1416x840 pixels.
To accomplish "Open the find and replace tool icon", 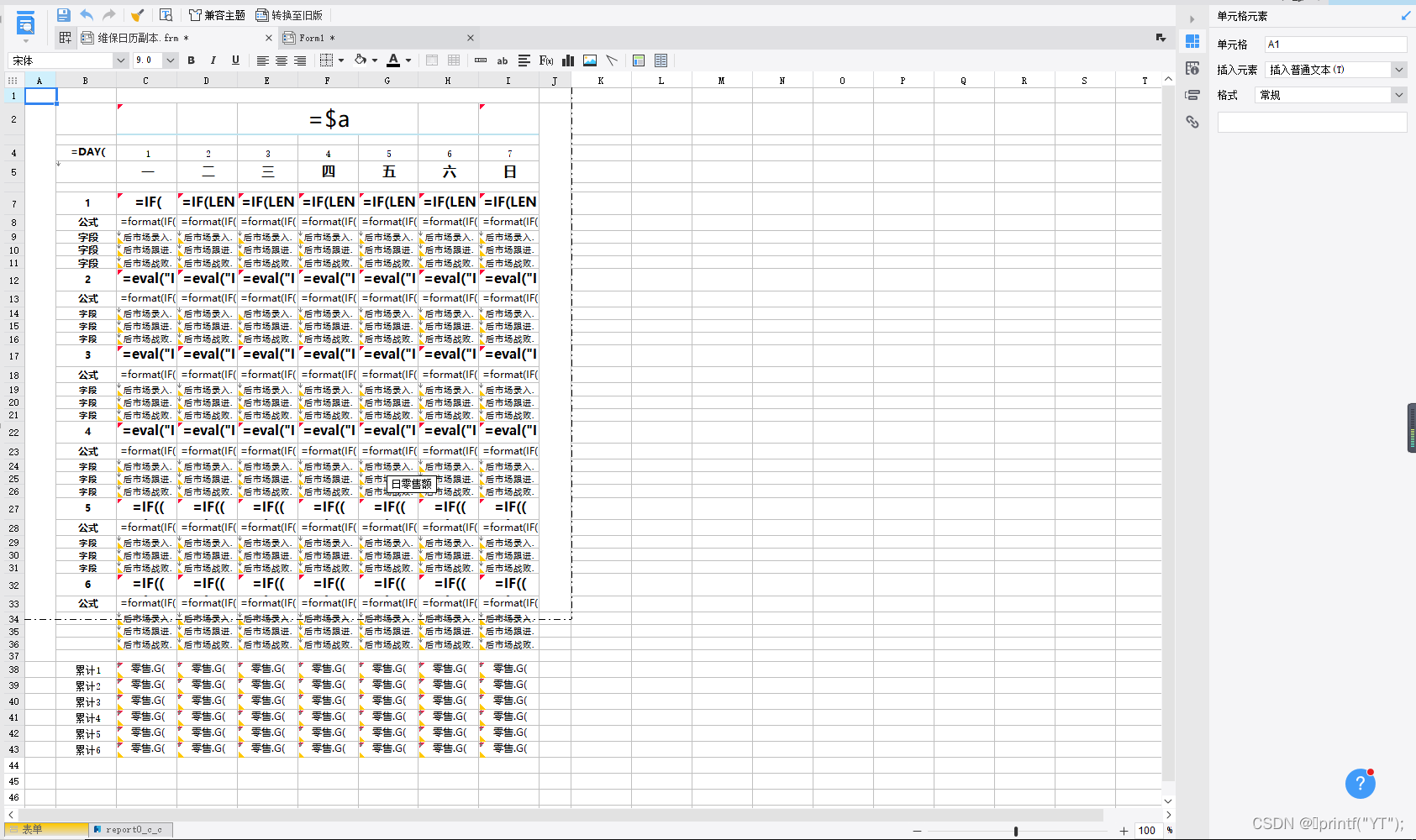I will [166, 15].
